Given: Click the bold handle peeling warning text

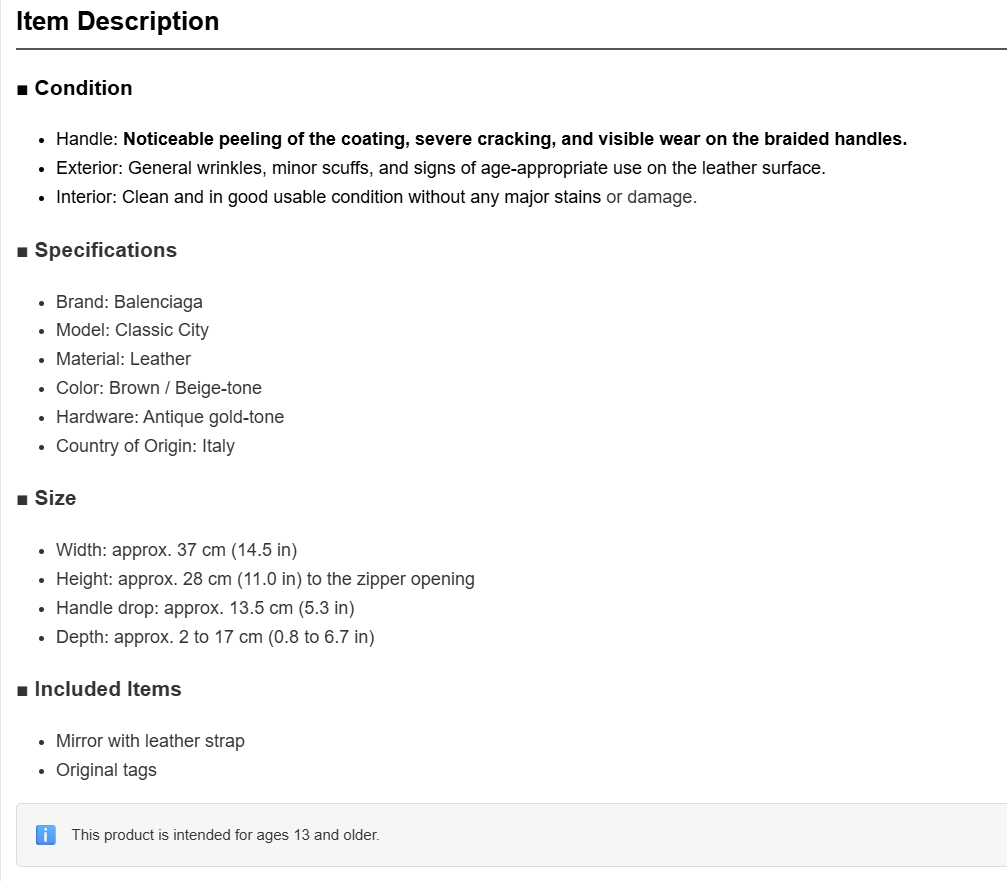Looking at the screenshot, I should click(x=515, y=139).
